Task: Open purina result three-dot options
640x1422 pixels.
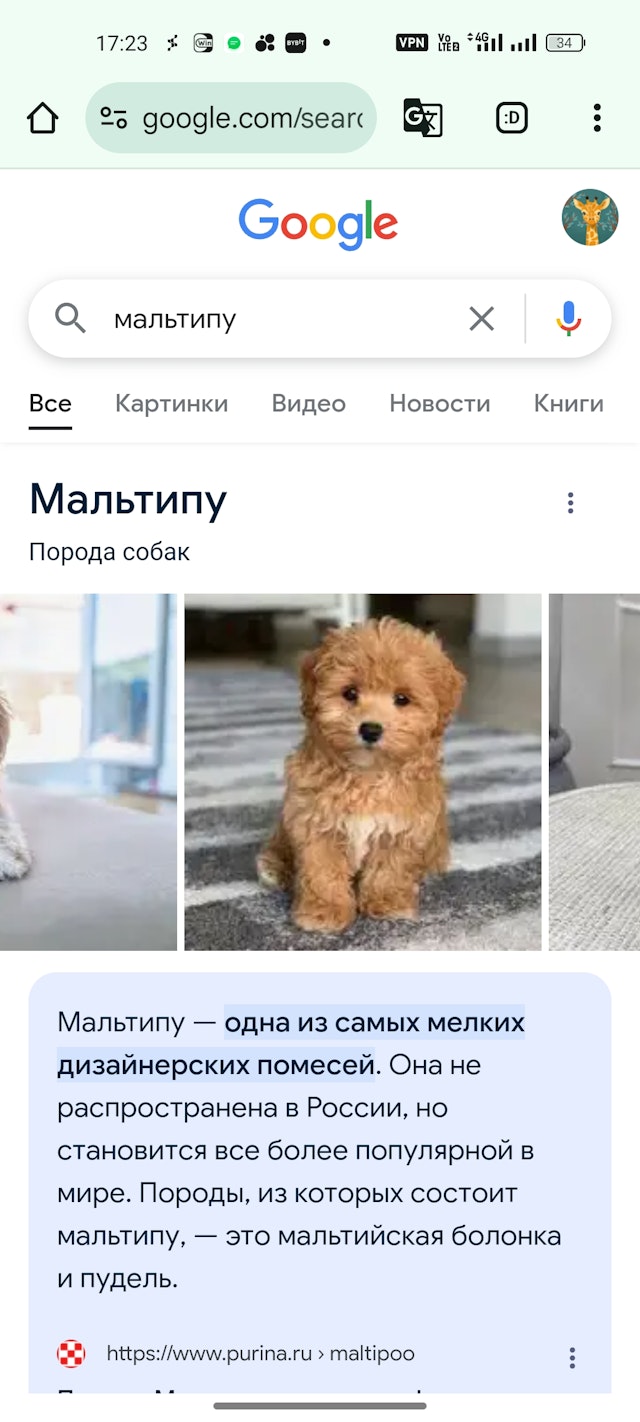Action: [x=572, y=1357]
